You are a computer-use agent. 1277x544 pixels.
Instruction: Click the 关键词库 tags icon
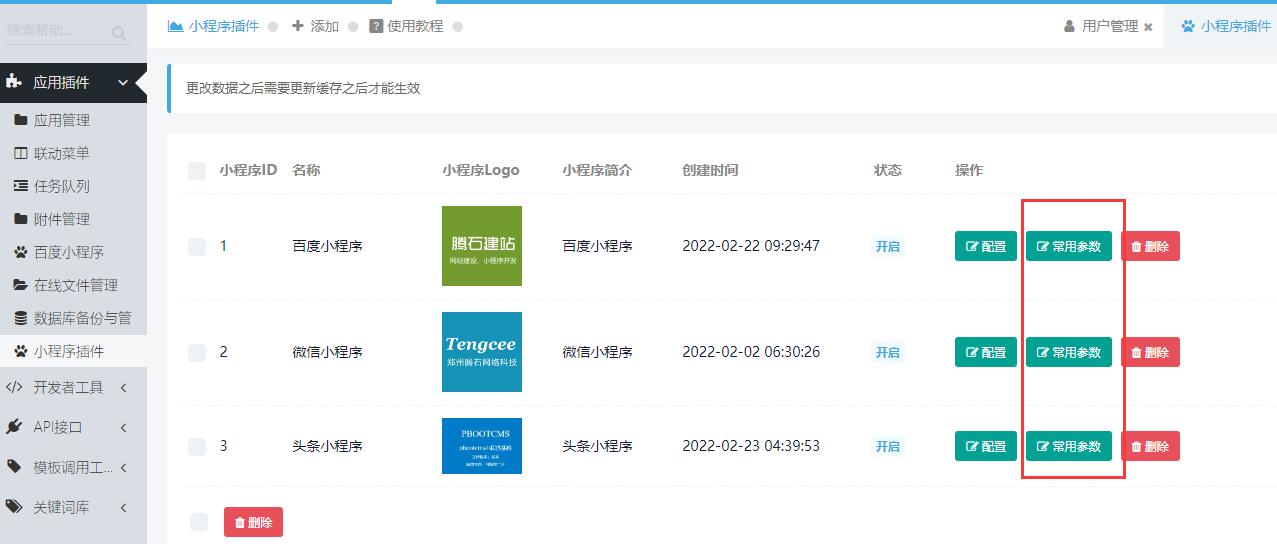click(14, 507)
